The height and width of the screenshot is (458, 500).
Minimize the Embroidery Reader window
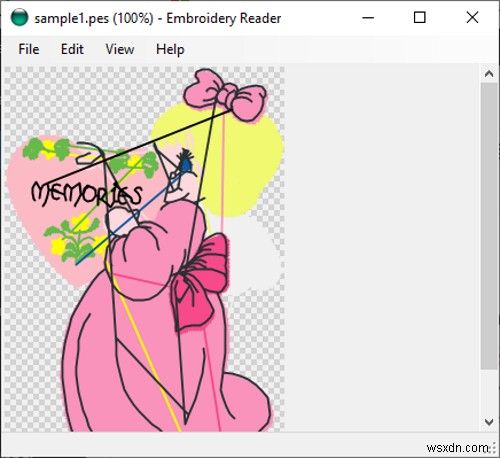coord(368,18)
